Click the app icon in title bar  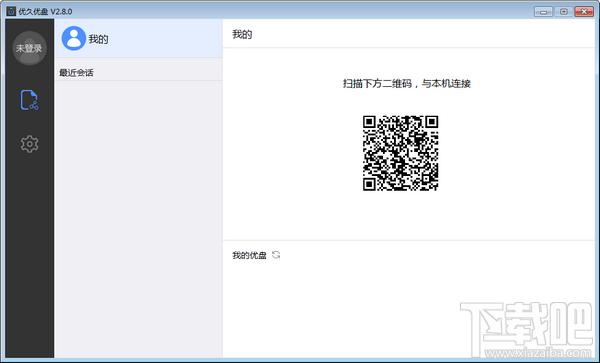11,11
